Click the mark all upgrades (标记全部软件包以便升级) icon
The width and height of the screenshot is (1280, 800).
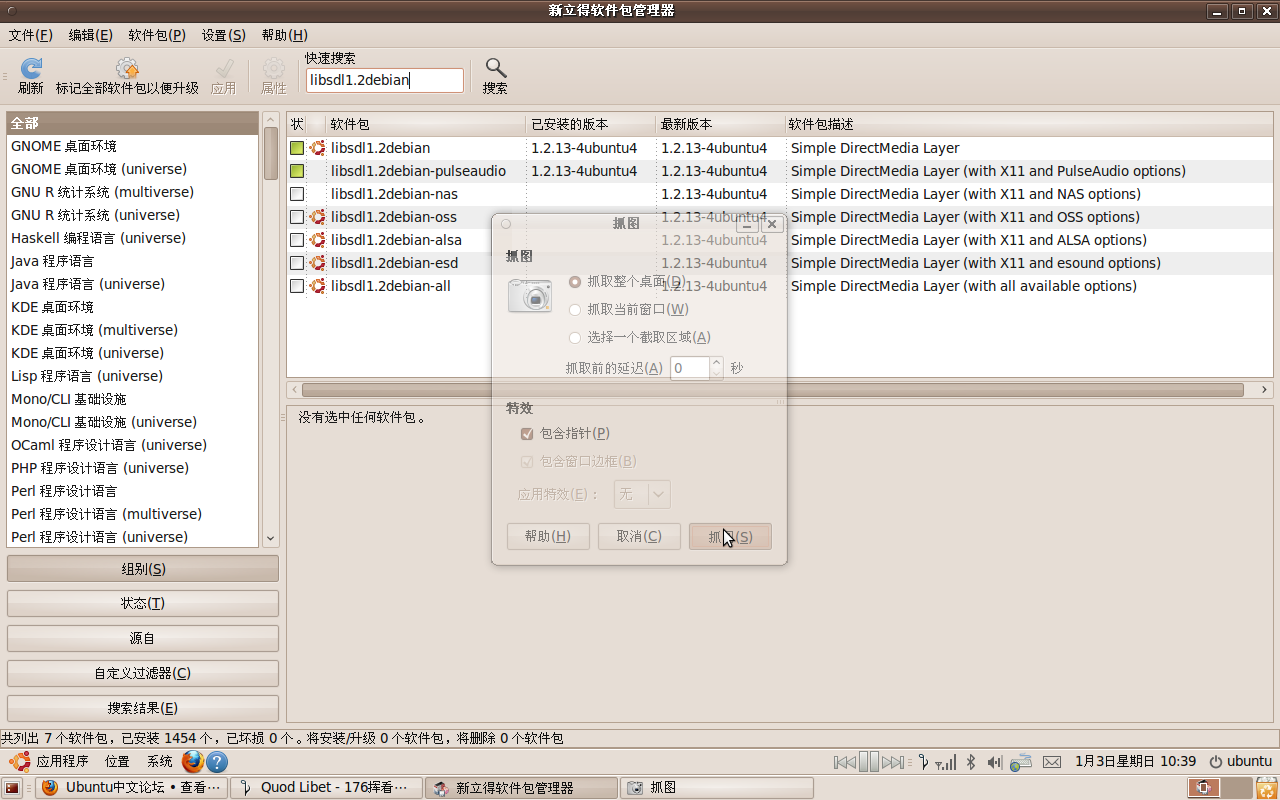point(127,68)
